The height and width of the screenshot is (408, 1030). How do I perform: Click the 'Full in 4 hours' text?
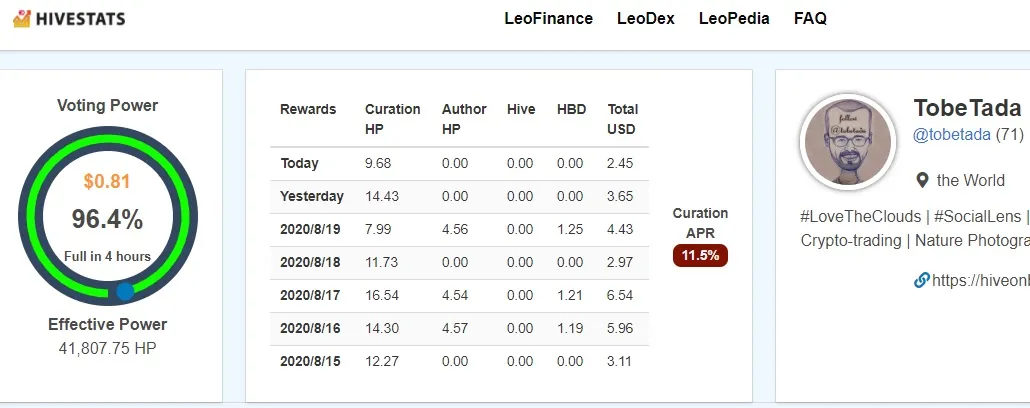(x=108, y=256)
